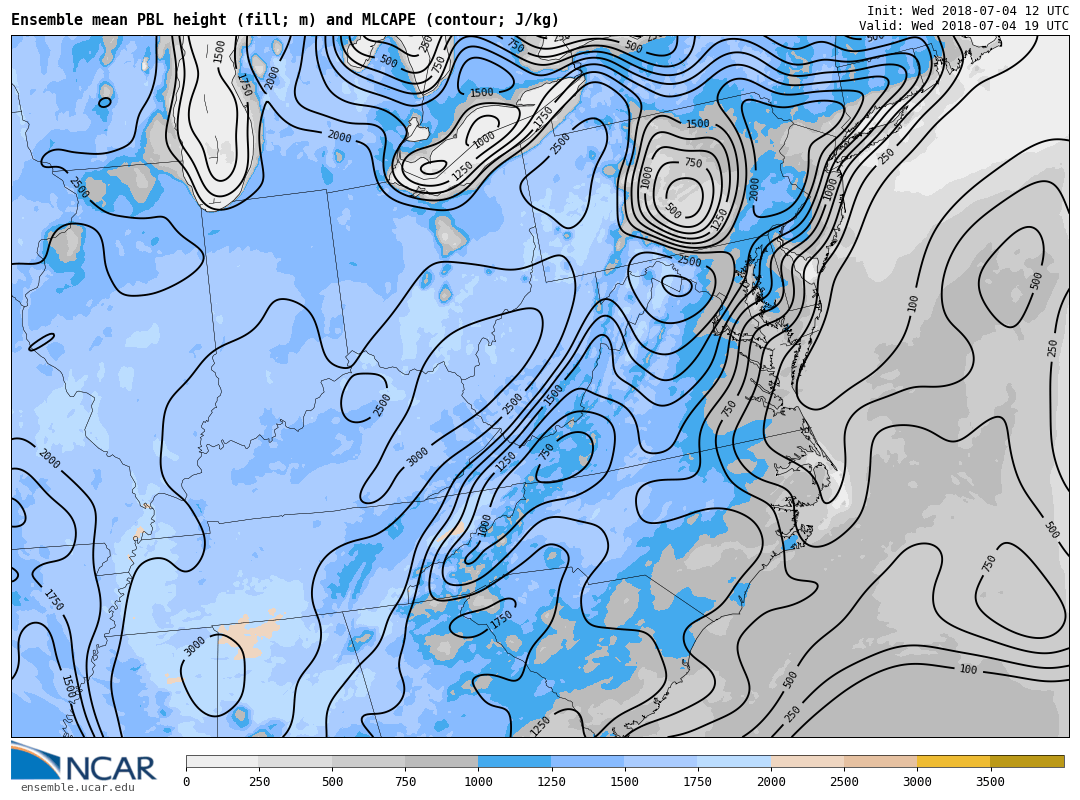Screen dimensions: 1080x800
Task: Select the dark gold colorbar segment above 3500
Action: pos(1027,761)
